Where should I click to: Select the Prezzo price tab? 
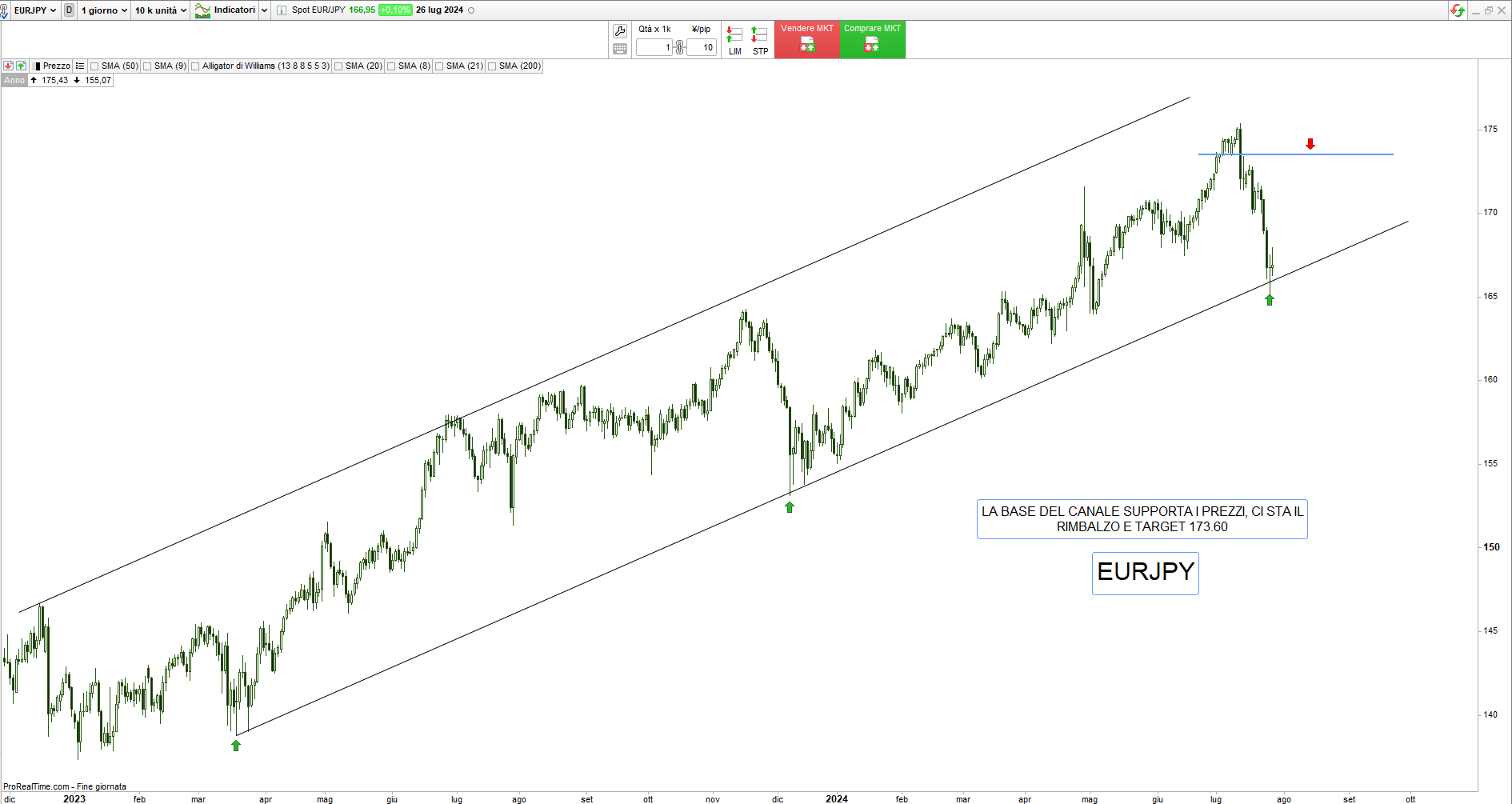[x=56, y=66]
